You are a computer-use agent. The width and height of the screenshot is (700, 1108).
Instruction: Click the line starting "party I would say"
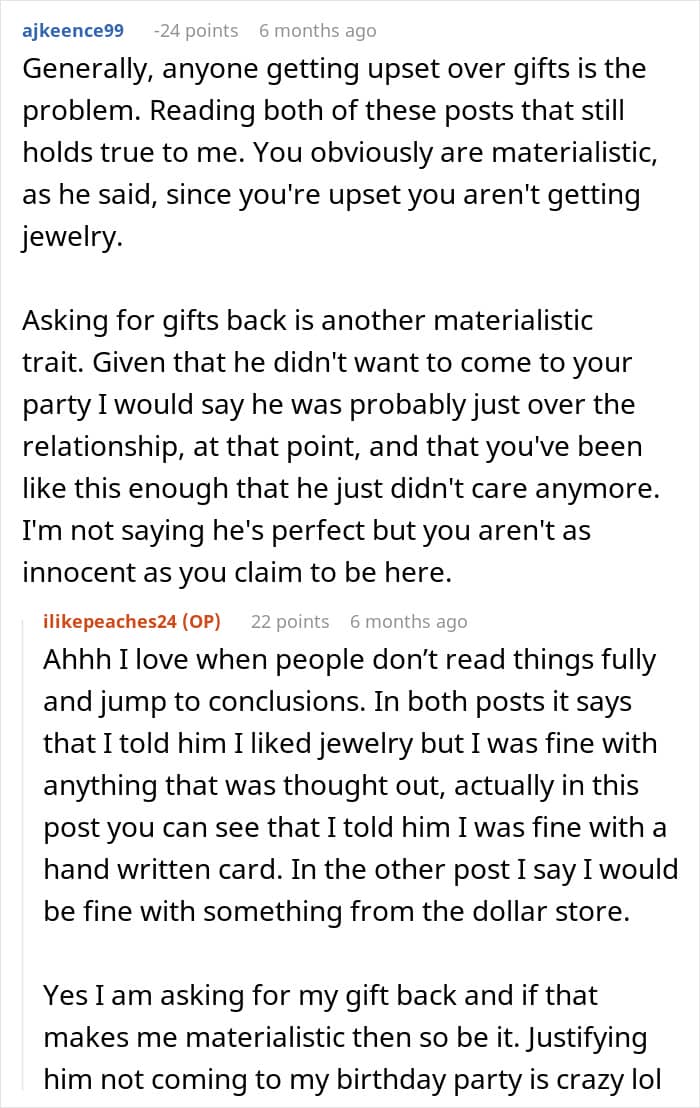point(328,405)
